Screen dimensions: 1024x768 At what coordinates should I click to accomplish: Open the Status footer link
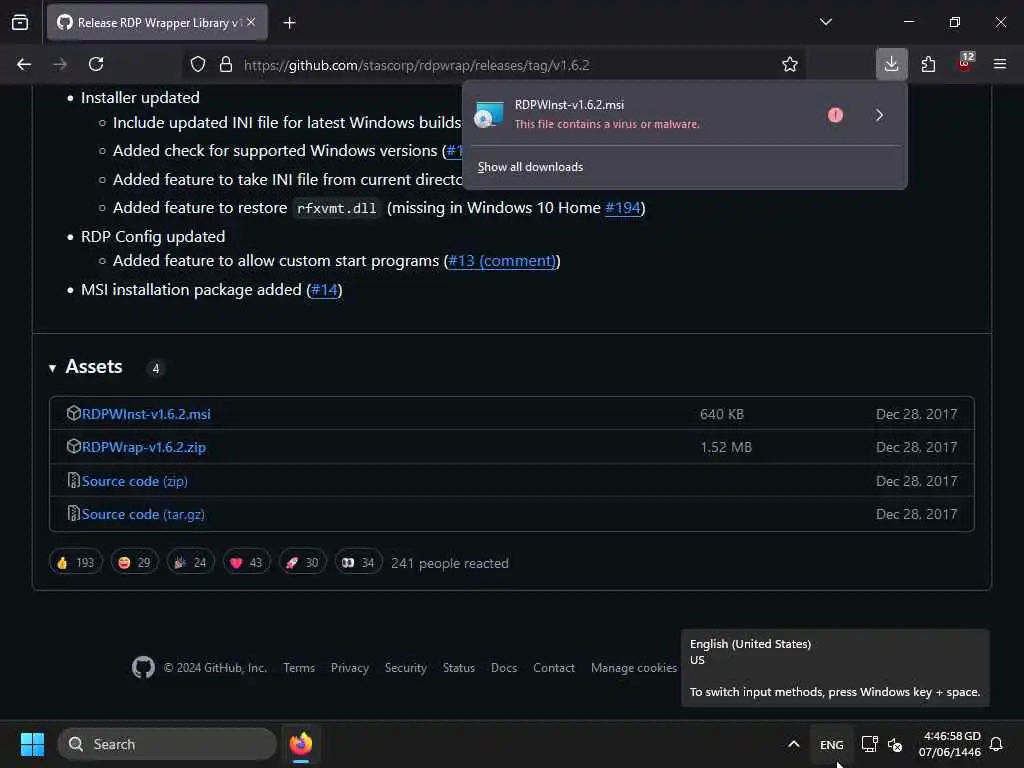tap(458, 668)
